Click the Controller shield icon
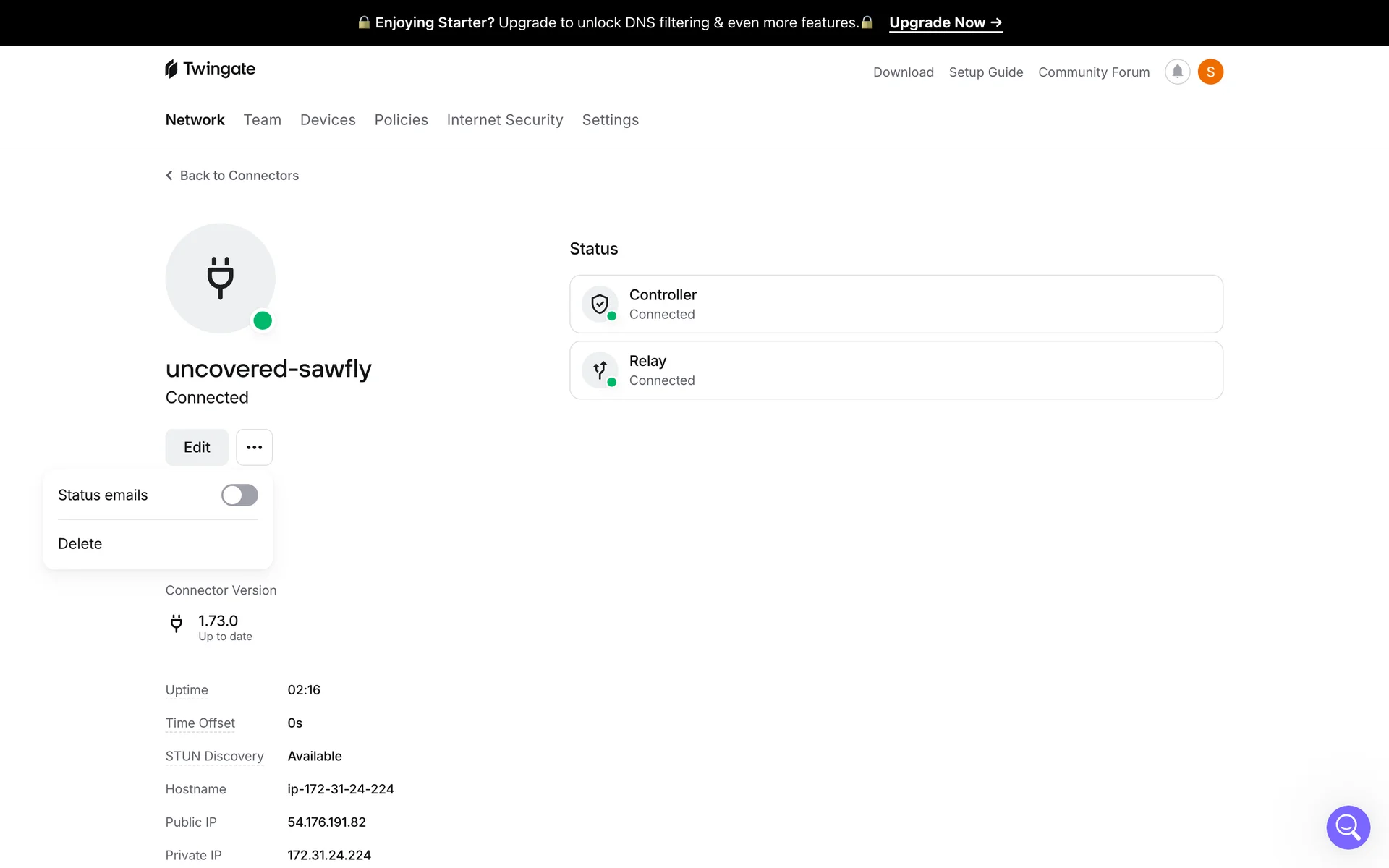Image resolution: width=1389 pixels, height=868 pixels. pos(600,304)
